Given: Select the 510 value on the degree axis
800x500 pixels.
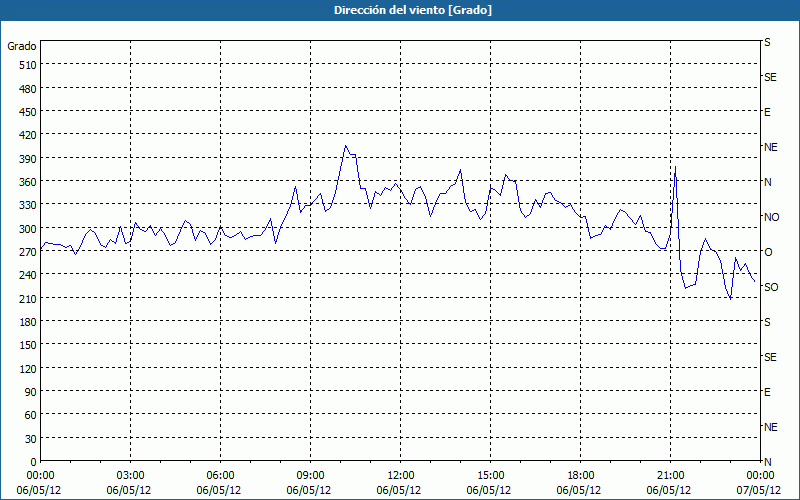Looking at the screenshot, I should pos(28,65).
